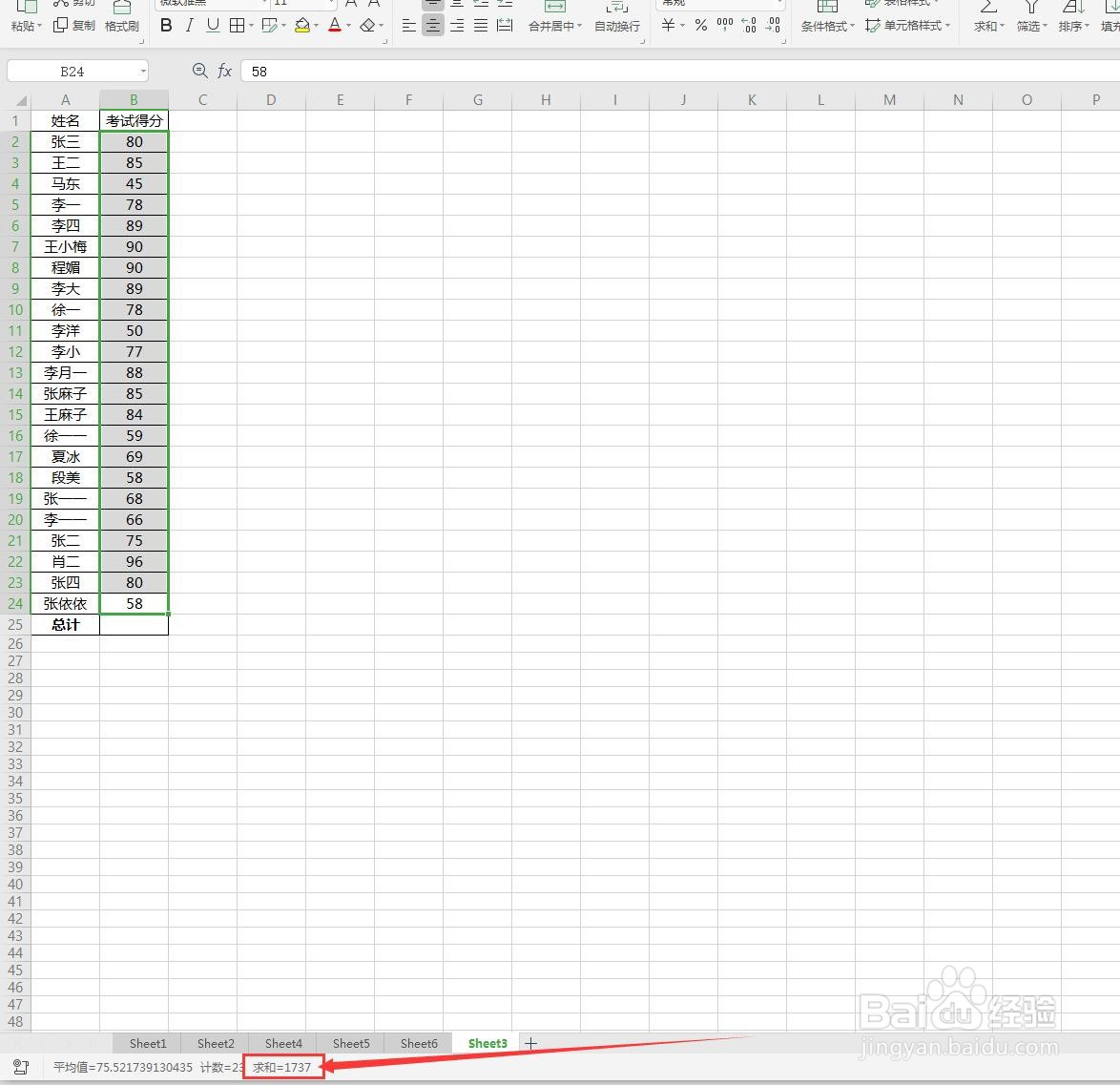The width and height of the screenshot is (1120, 1085).
Task: Click the draw border pencil icon
Action: [x=269, y=26]
